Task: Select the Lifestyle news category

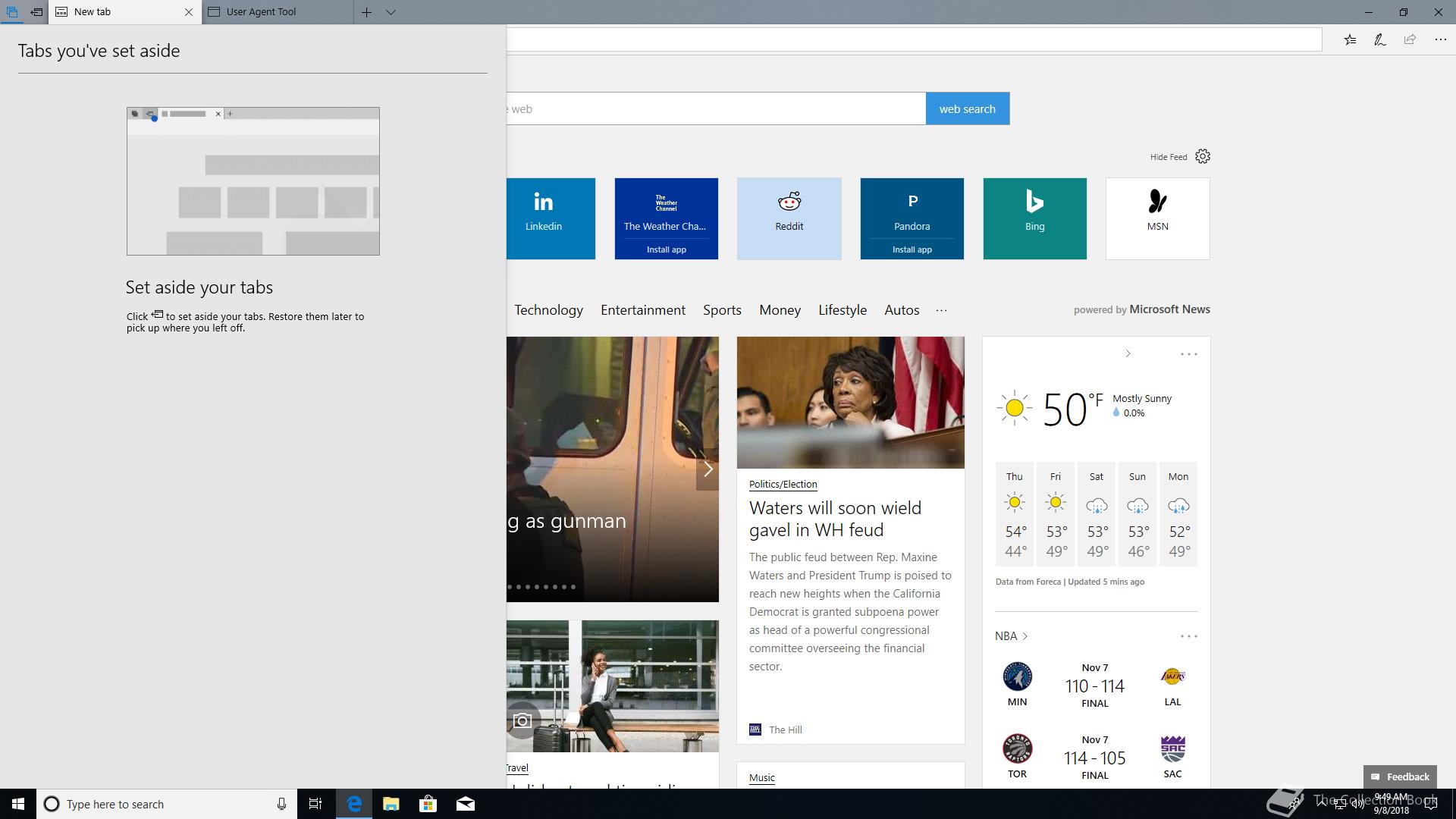Action: coord(843,310)
